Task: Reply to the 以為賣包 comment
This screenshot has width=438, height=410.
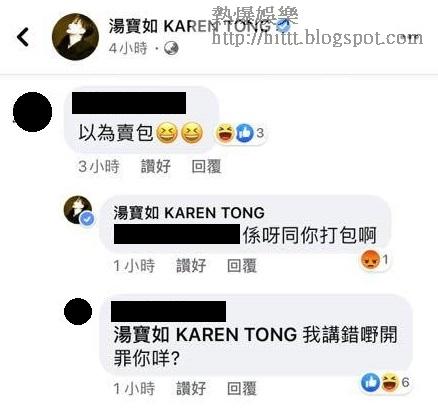Action: (207, 166)
